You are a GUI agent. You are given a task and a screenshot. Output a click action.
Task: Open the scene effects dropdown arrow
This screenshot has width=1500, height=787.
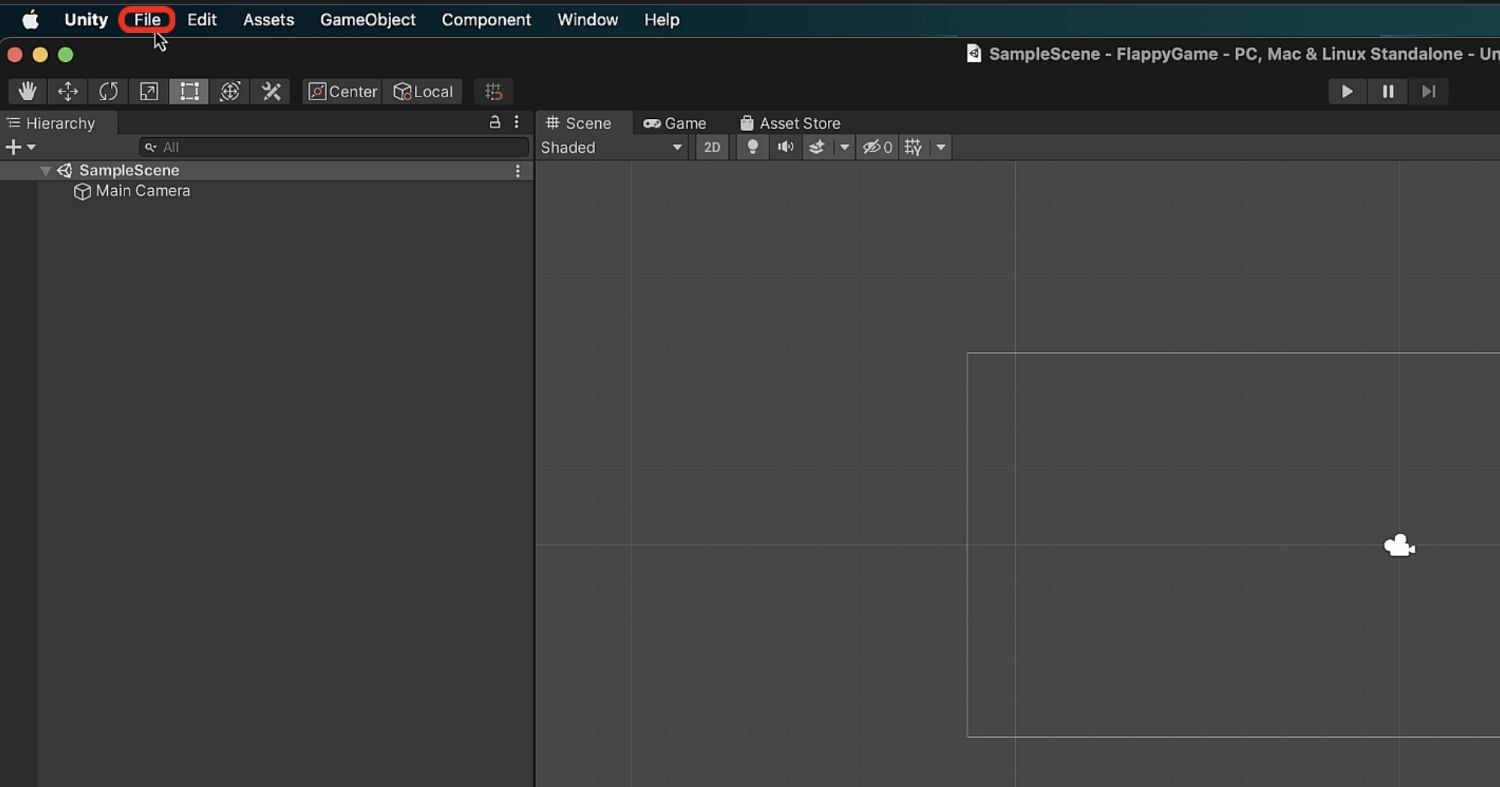pos(845,147)
